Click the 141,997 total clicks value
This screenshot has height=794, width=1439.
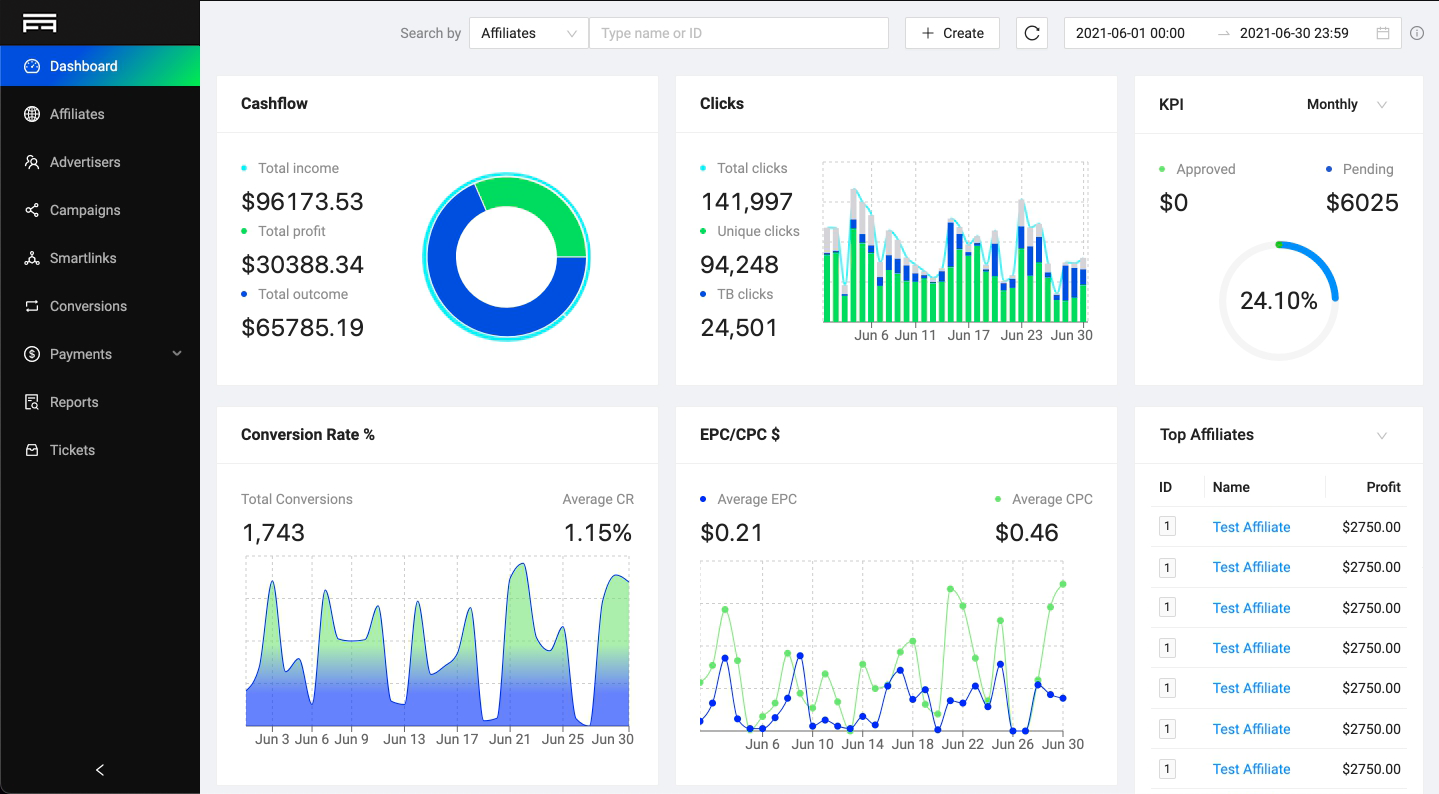pos(747,202)
